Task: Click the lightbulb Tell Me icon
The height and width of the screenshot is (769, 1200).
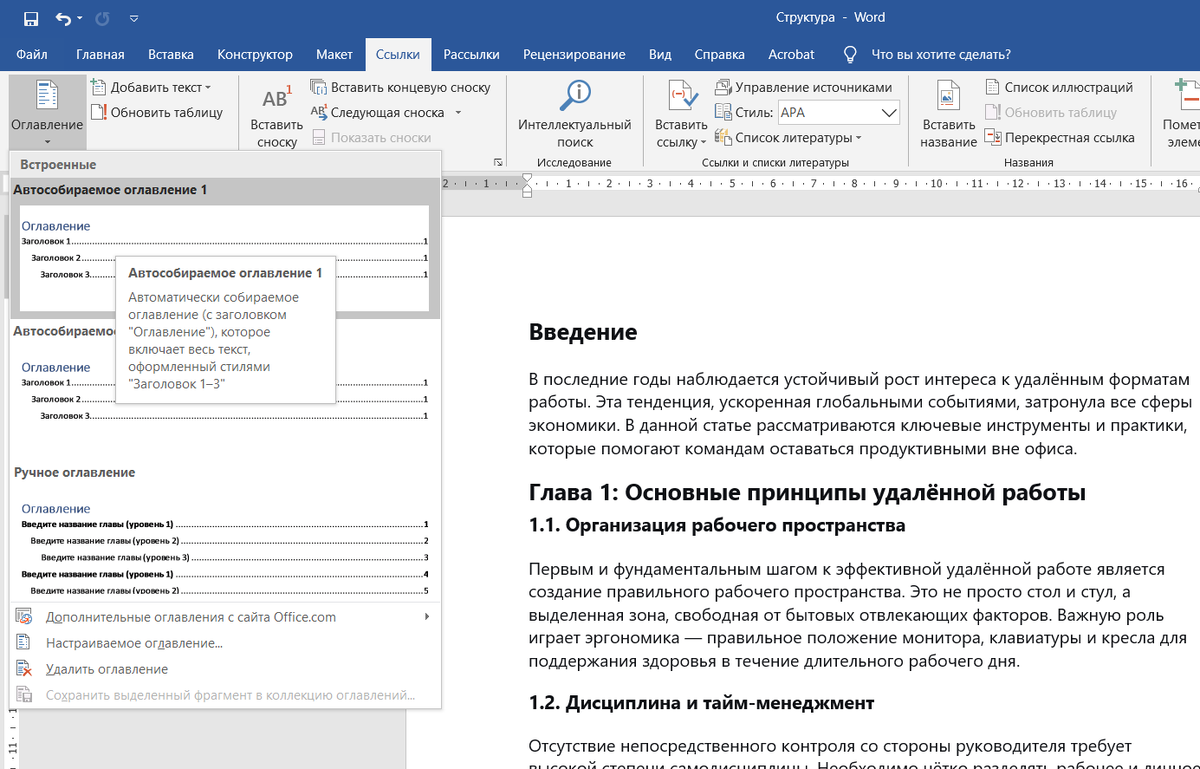Action: tap(850, 54)
